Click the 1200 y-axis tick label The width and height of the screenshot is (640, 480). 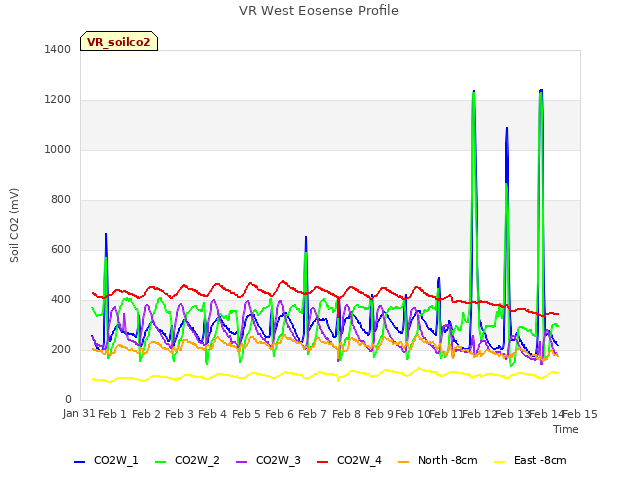(x=58, y=100)
